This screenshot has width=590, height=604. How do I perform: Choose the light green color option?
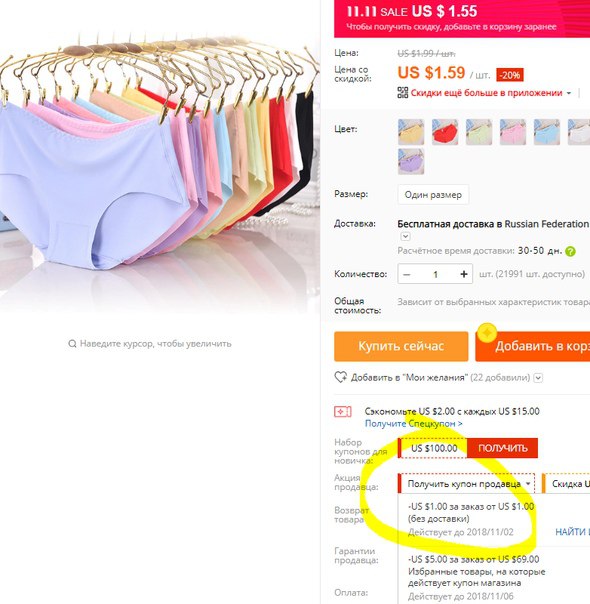pyautogui.click(x=479, y=132)
